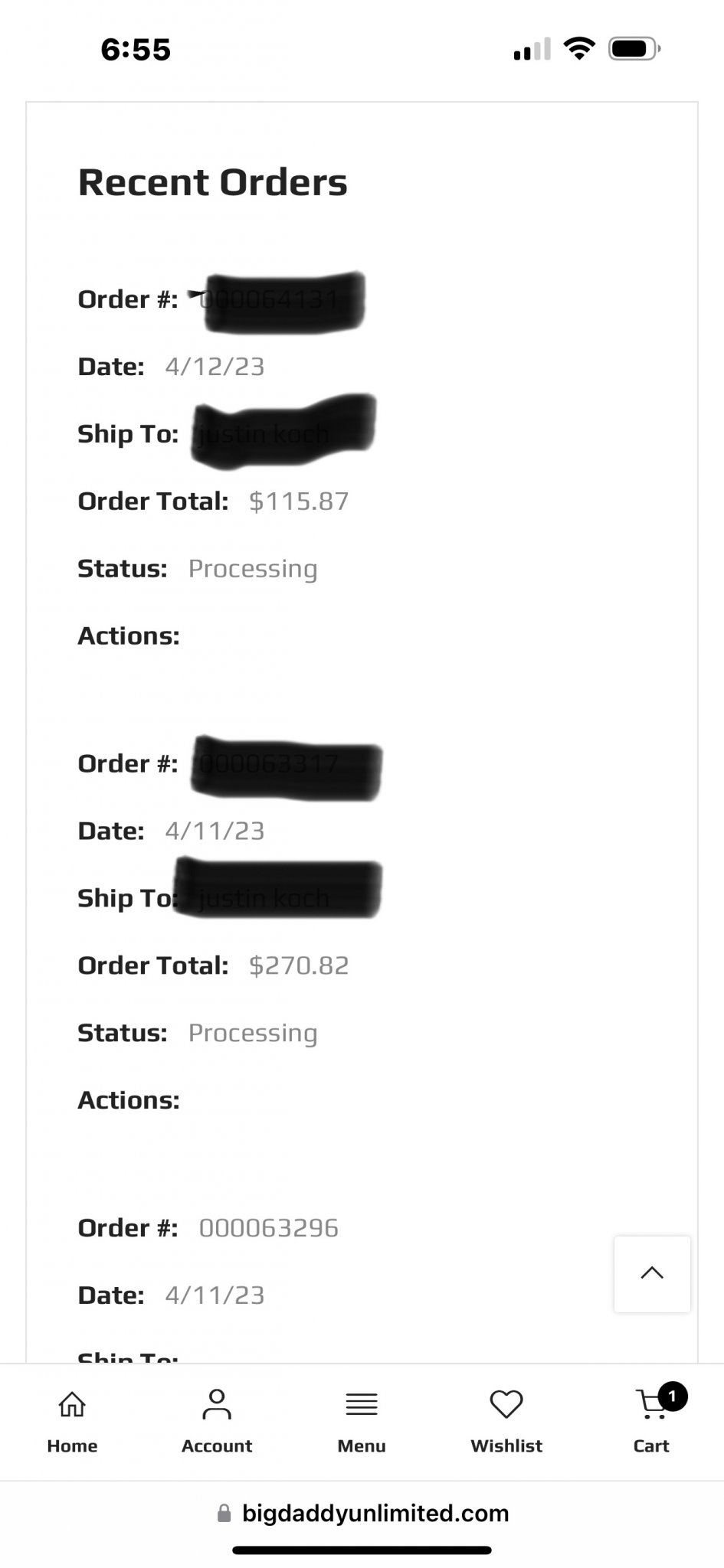Viewport: 724px width, 1568px height.
Task: Click the Recent Orders heading
Action: pyautogui.click(x=213, y=182)
